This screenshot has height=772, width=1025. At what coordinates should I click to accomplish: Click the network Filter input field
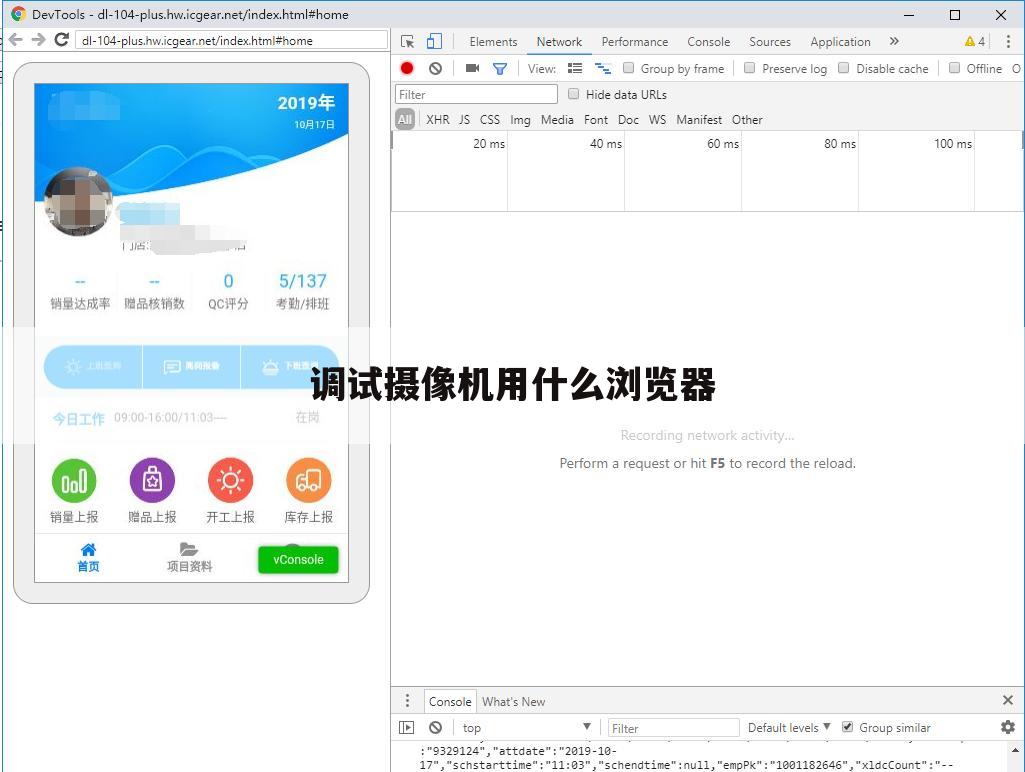pos(476,94)
